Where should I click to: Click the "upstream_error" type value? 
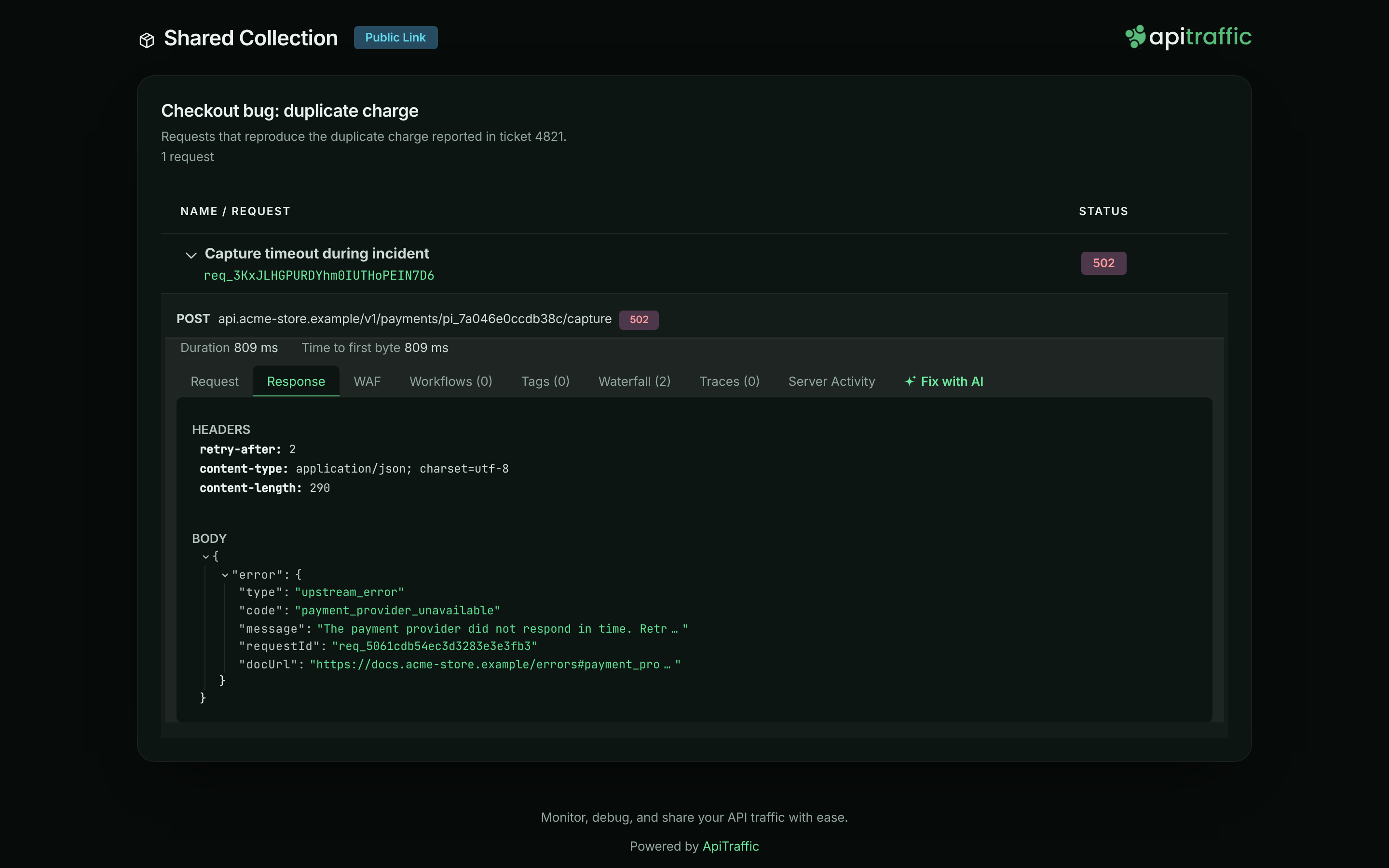(x=349, y=592)
